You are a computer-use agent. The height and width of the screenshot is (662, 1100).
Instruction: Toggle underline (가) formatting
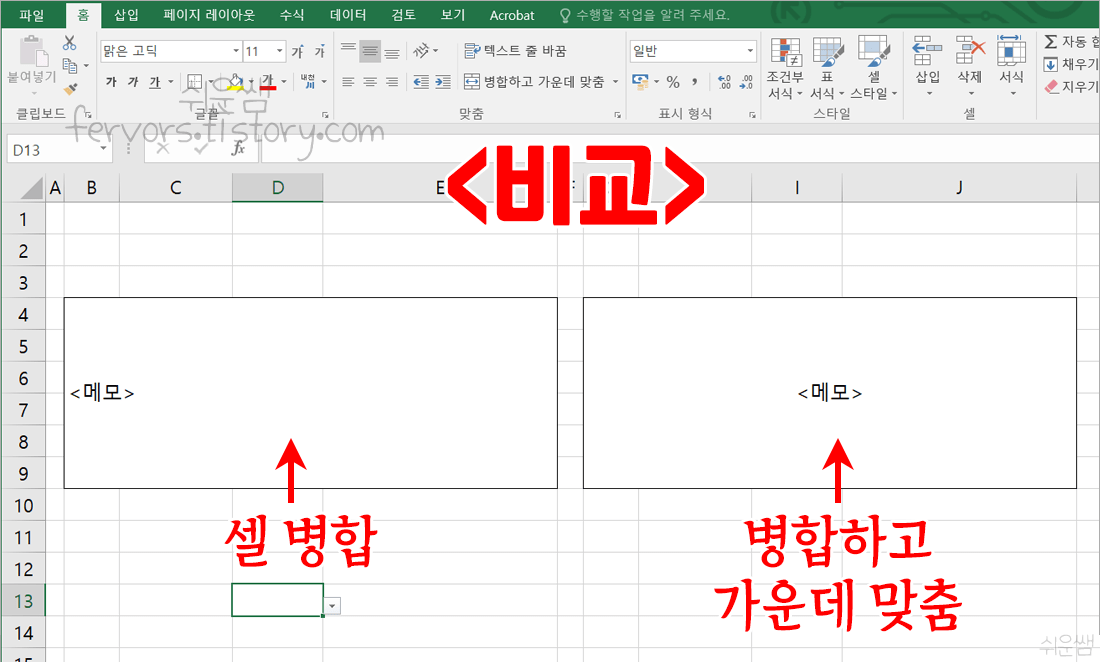(155, 82)
